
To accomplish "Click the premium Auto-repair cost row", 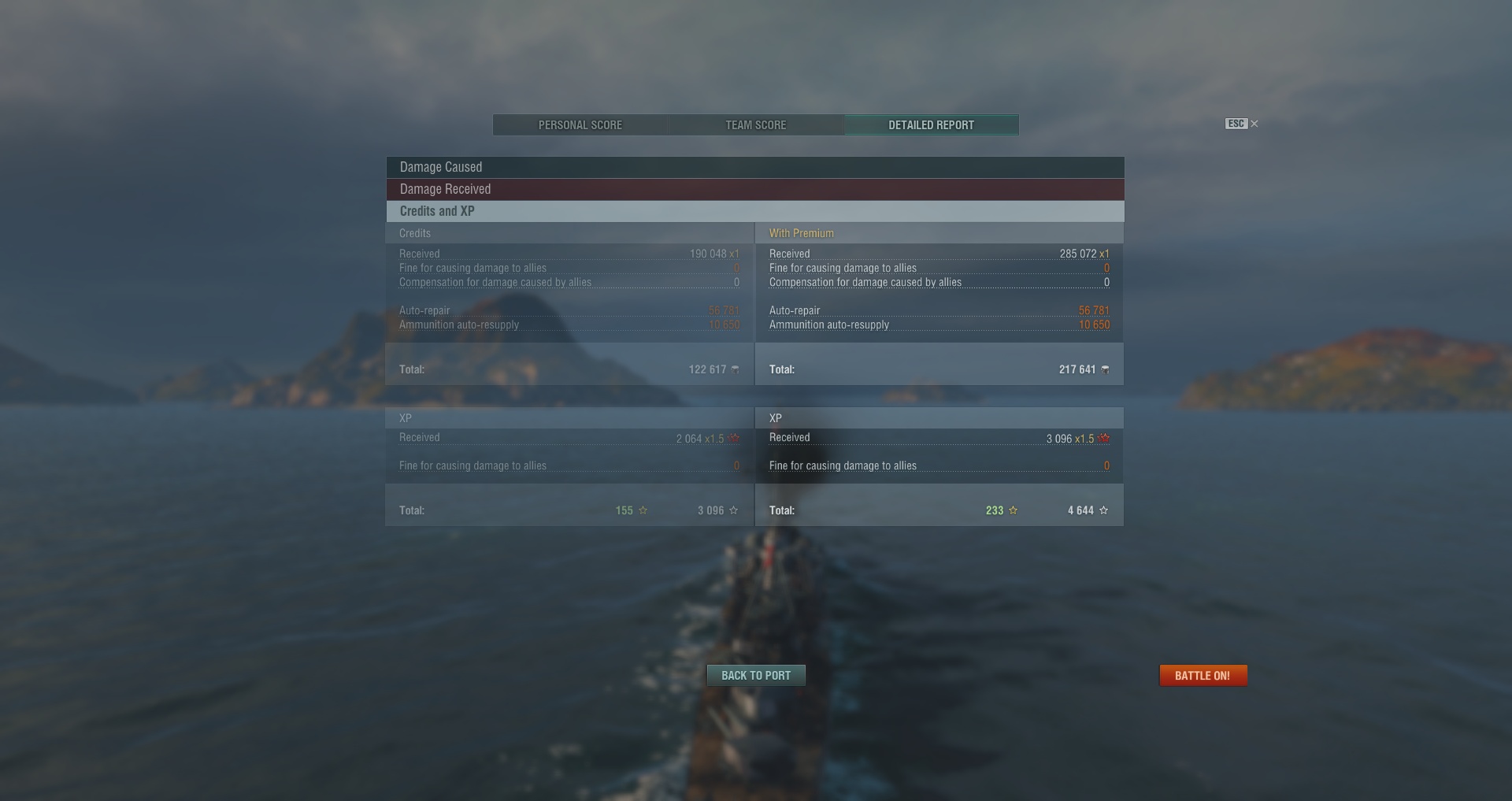I will point(939,310).
